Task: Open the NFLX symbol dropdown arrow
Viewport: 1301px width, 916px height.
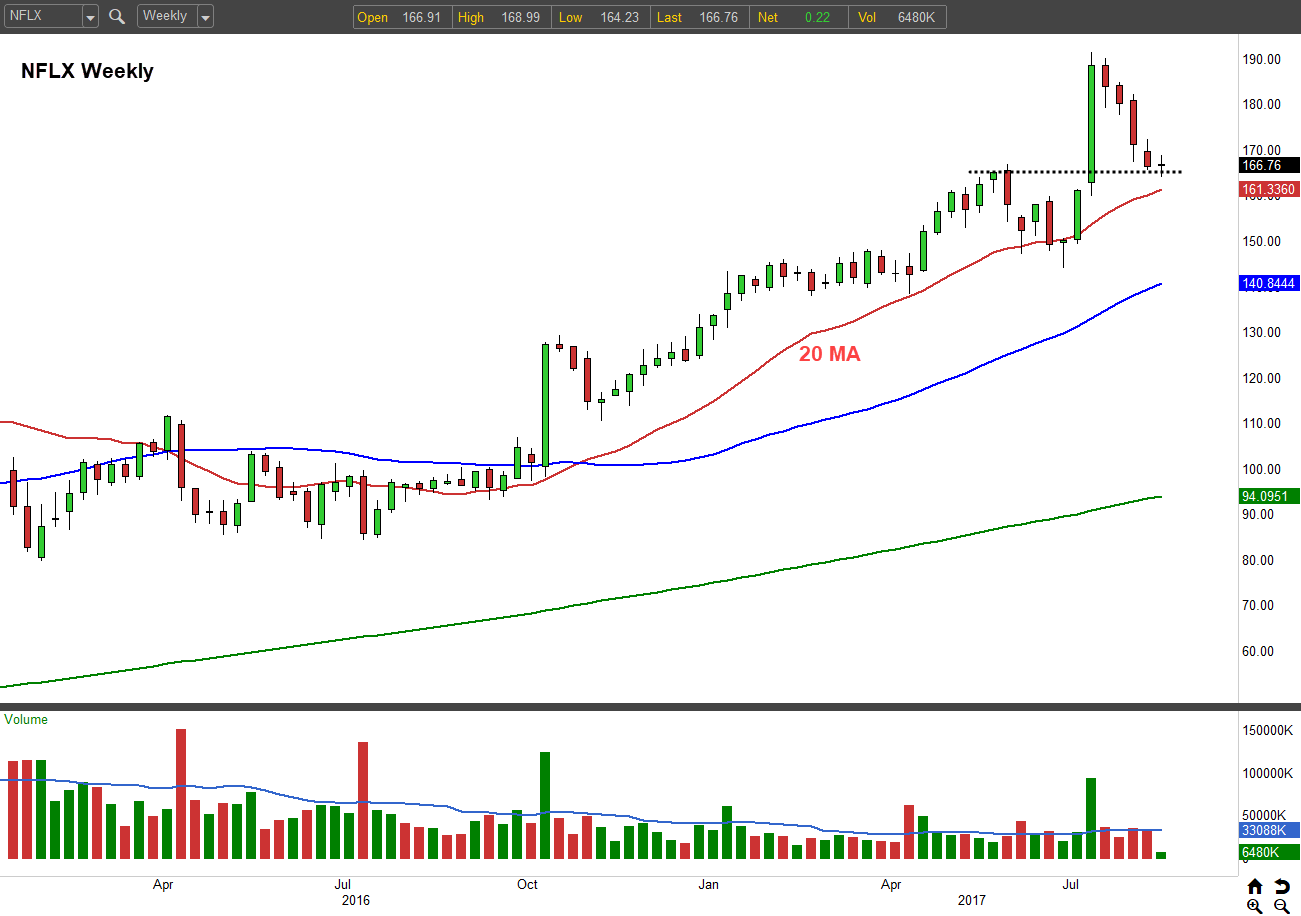Action: [90, 17]
